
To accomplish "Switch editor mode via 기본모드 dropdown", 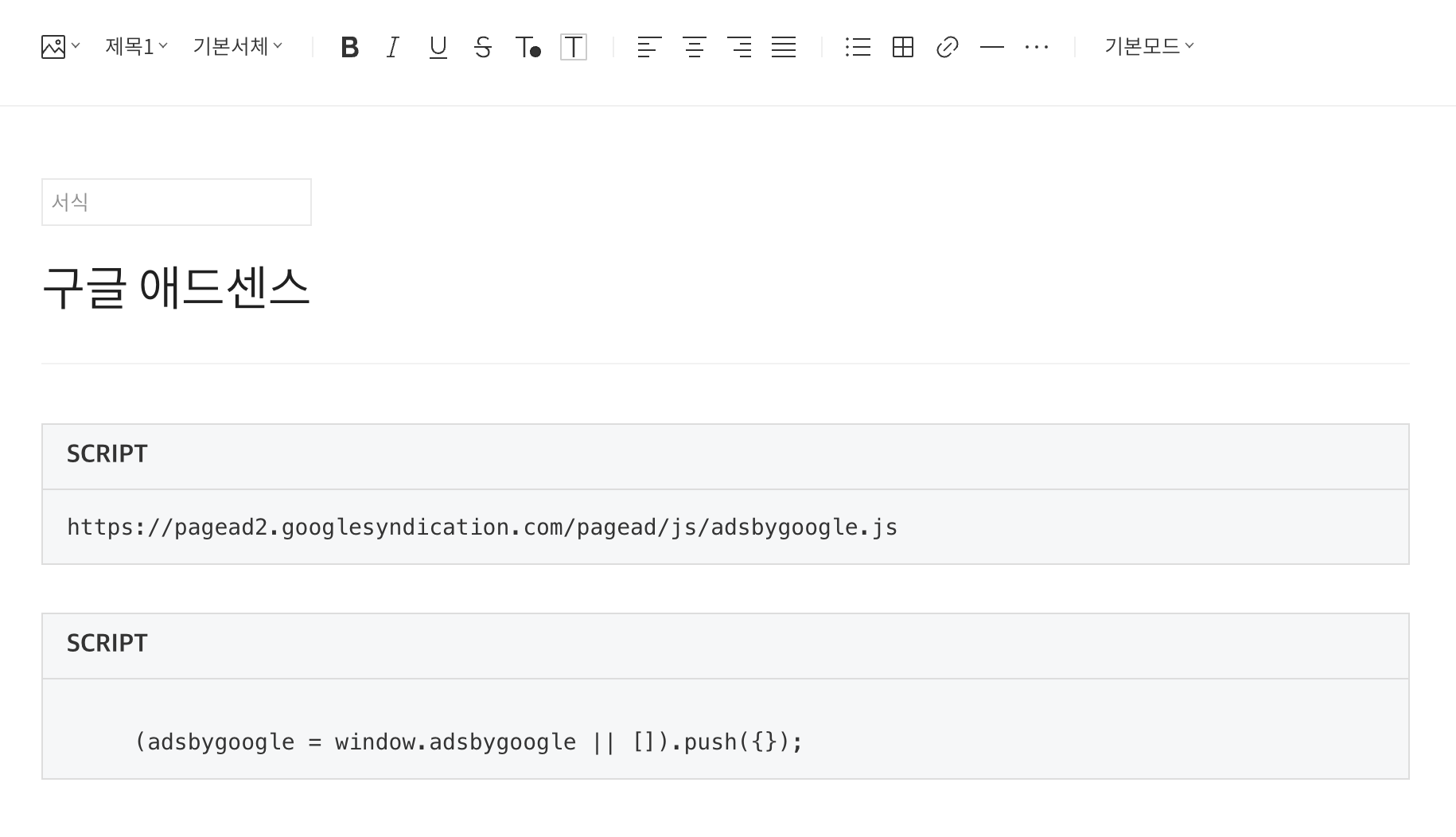I will [1149, 46].
